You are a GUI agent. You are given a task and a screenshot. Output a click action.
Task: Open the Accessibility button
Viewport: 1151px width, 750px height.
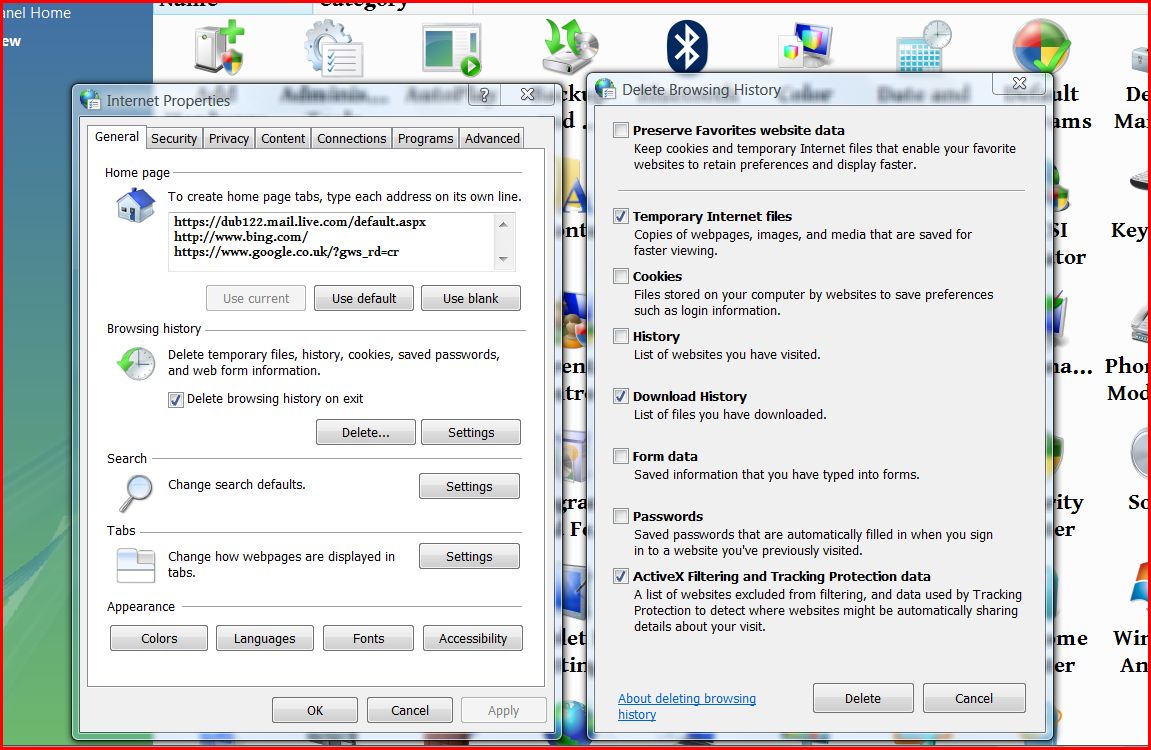(x=473, y=638)
